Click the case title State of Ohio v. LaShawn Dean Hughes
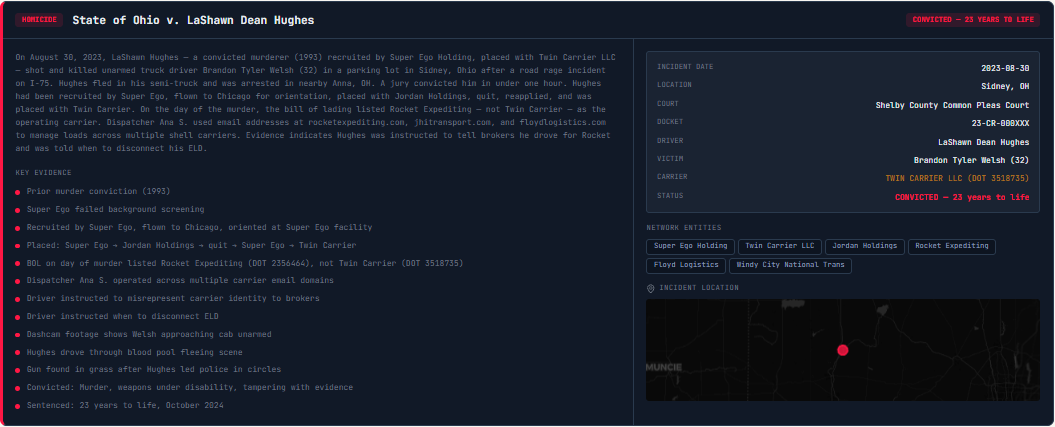Viewport: 1055px width, 427px height. (193, 20)
